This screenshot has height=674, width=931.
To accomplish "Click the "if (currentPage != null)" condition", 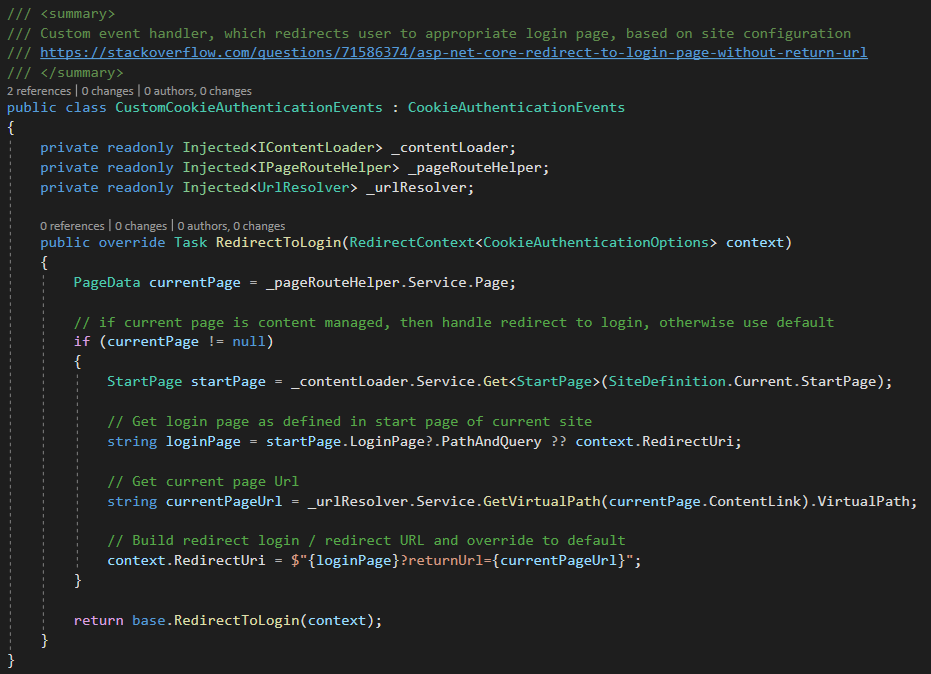I will [x=173, y=342].
